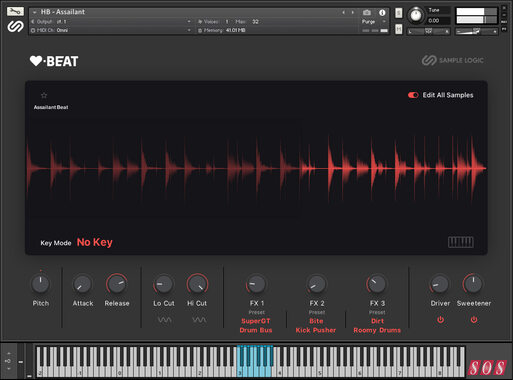Image resolution: width=513 pixels, height=380 pixels.
Task: Open FX 1 preset SuperGT selector
Action: click(x=256, y=321)
